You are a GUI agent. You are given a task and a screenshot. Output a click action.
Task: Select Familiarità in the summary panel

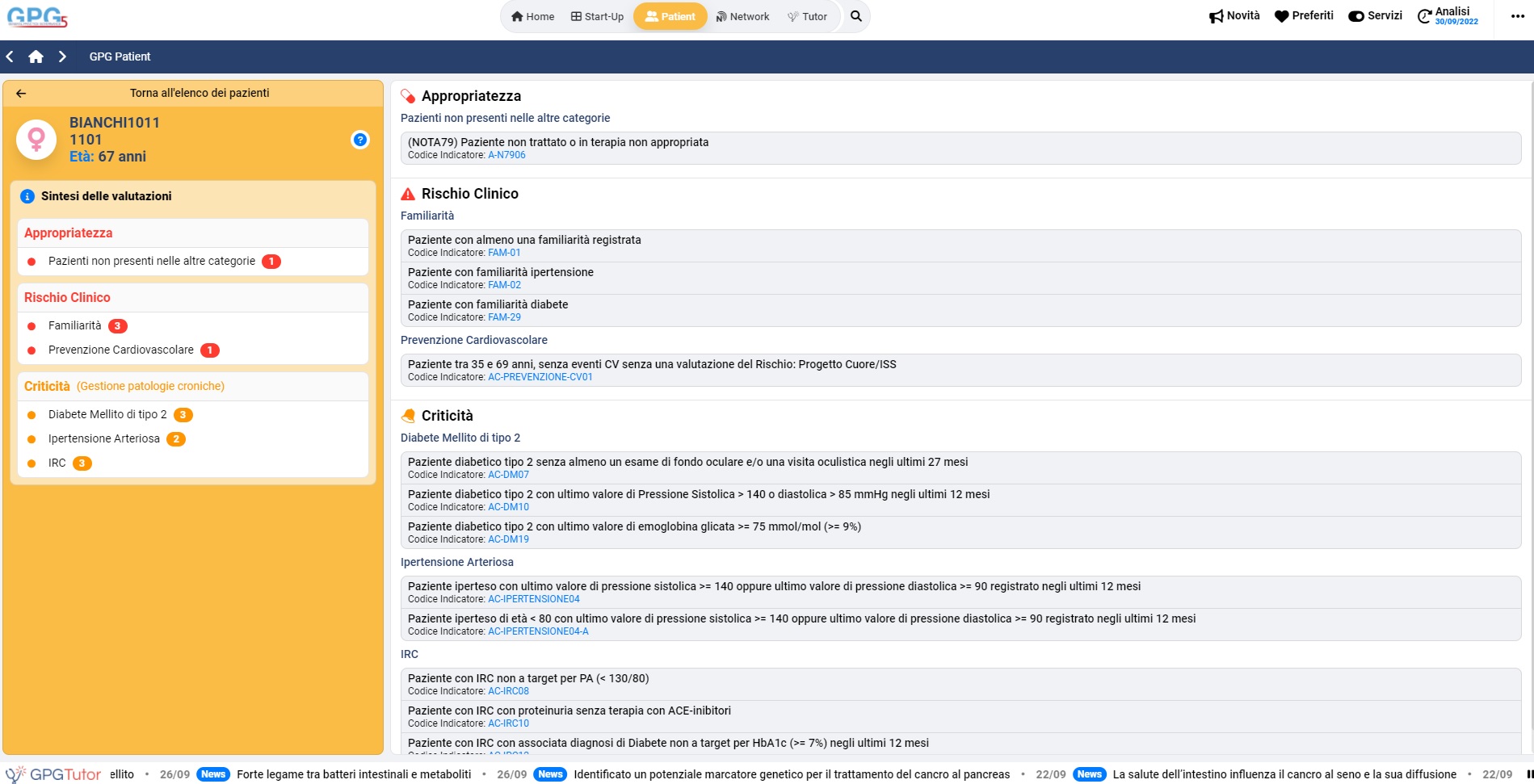(75, 325)
